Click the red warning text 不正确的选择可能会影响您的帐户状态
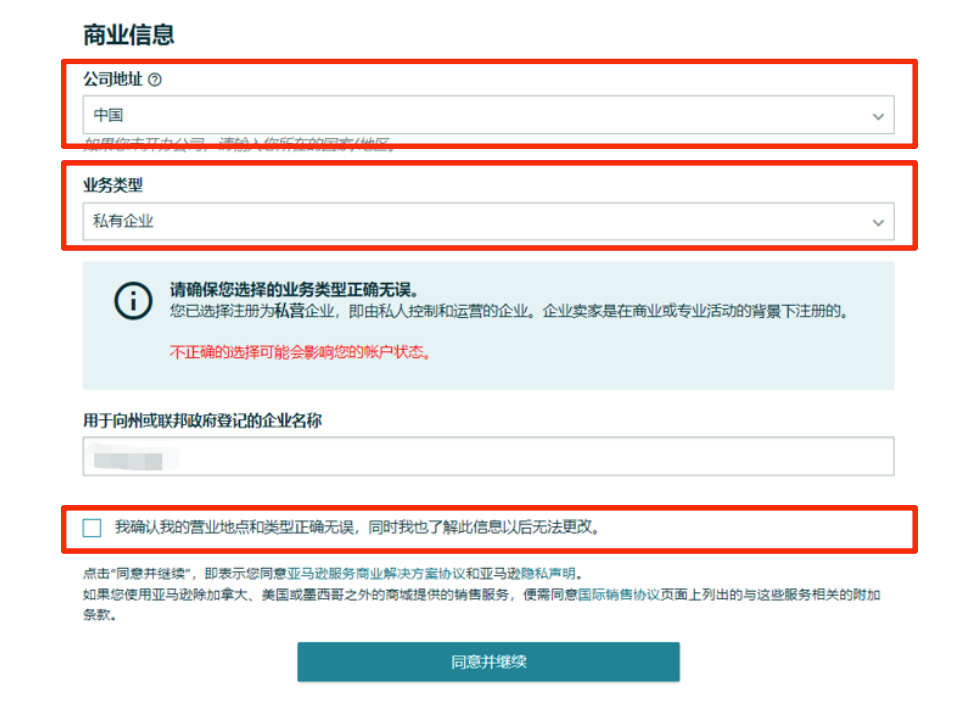The image size is (965, 711). [x=300, y=352]
